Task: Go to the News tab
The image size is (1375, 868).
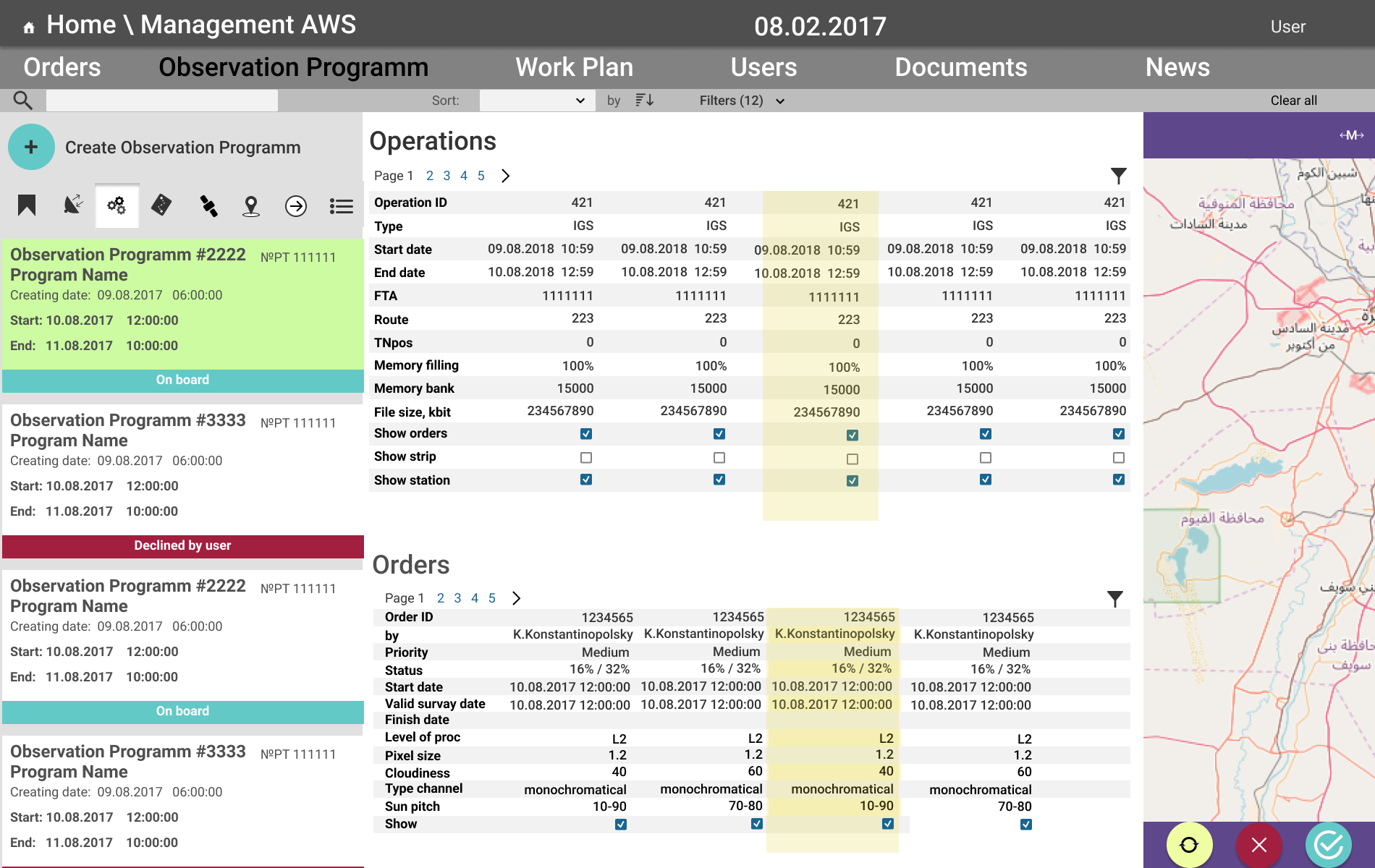Action: point(1178,67)
